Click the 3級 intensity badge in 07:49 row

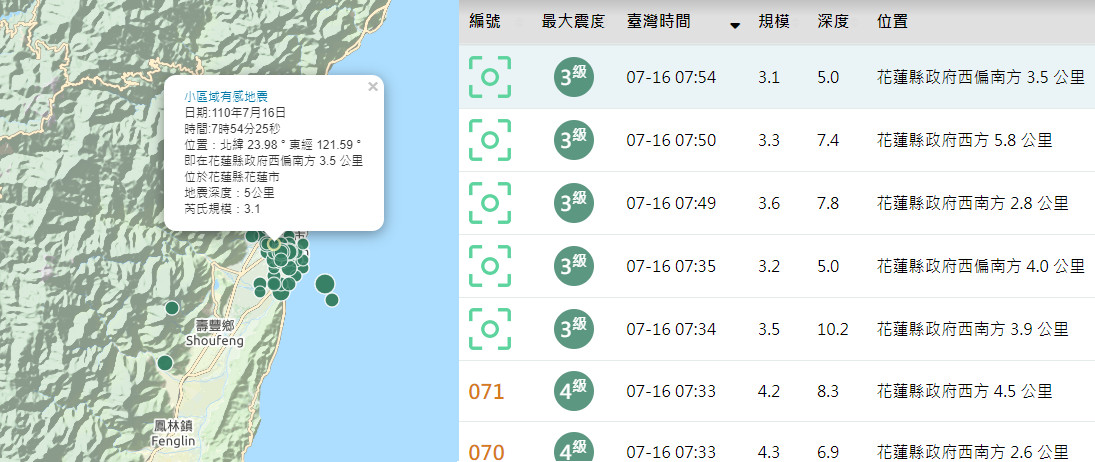coord(574,203)
